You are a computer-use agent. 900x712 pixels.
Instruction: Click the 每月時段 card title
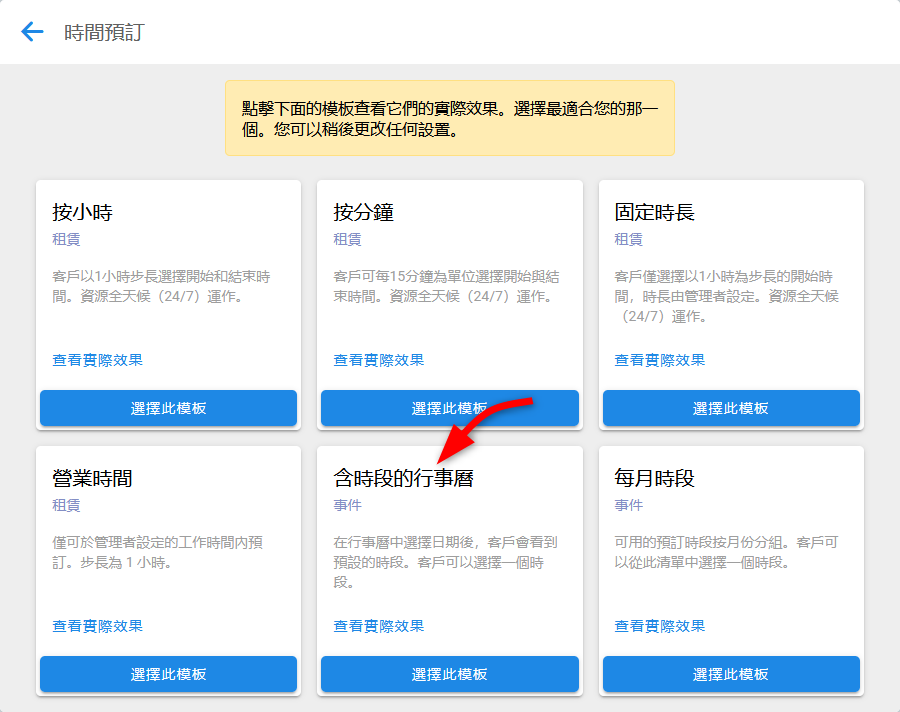(x=654, y=478)
